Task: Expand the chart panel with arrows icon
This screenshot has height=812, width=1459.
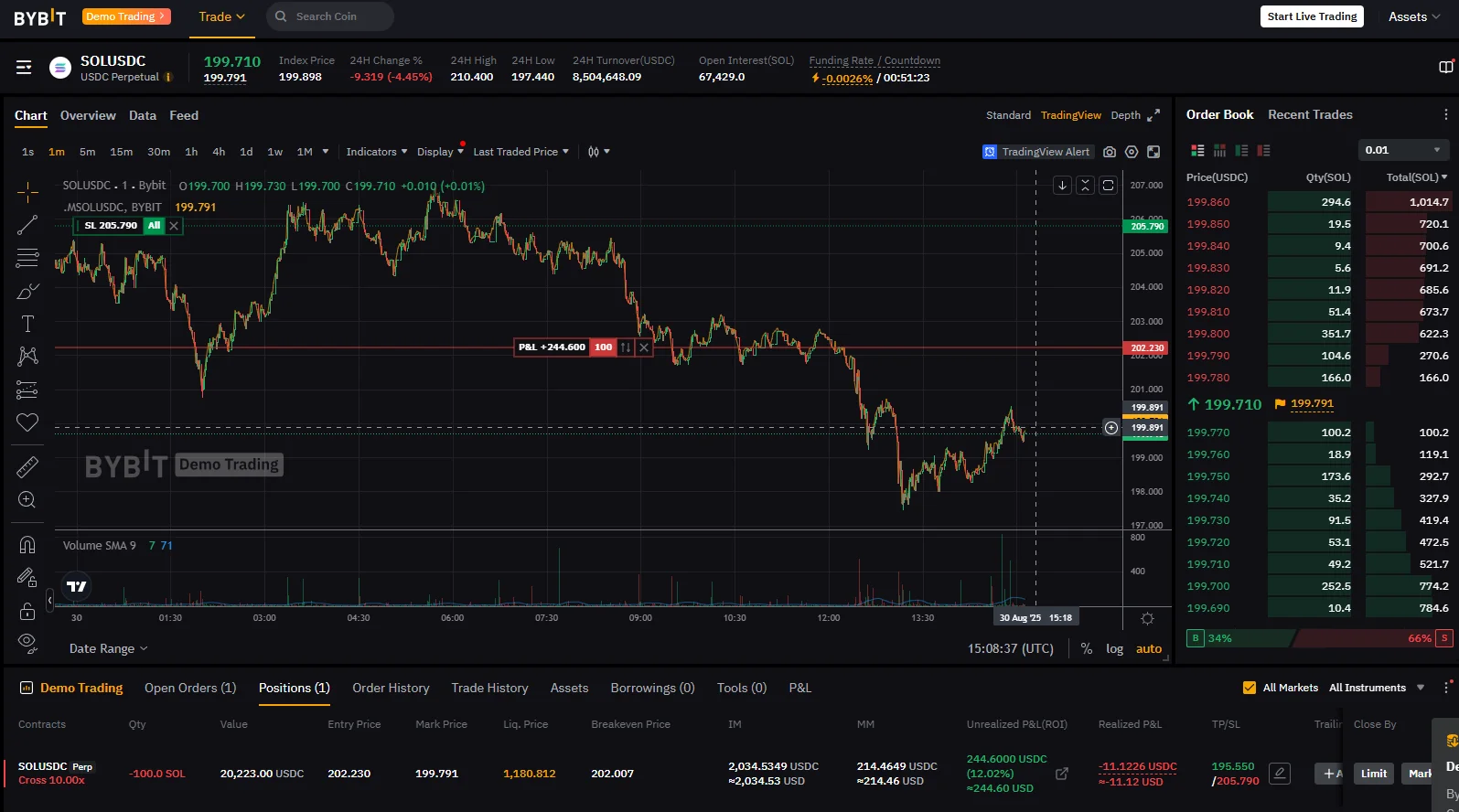Action: click(x=1153, y=115)
